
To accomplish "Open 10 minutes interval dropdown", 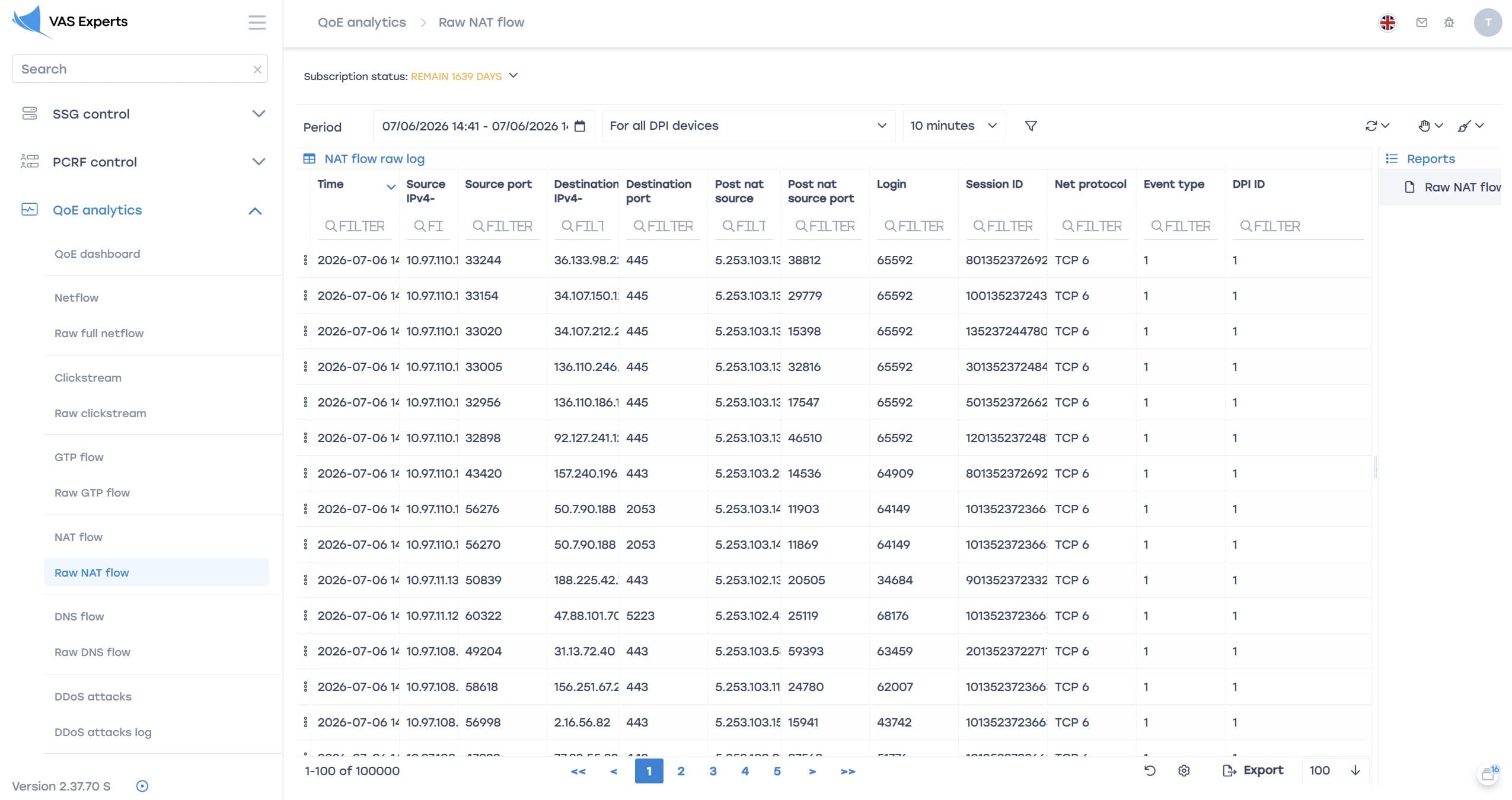I will click(x=953, y=126).
